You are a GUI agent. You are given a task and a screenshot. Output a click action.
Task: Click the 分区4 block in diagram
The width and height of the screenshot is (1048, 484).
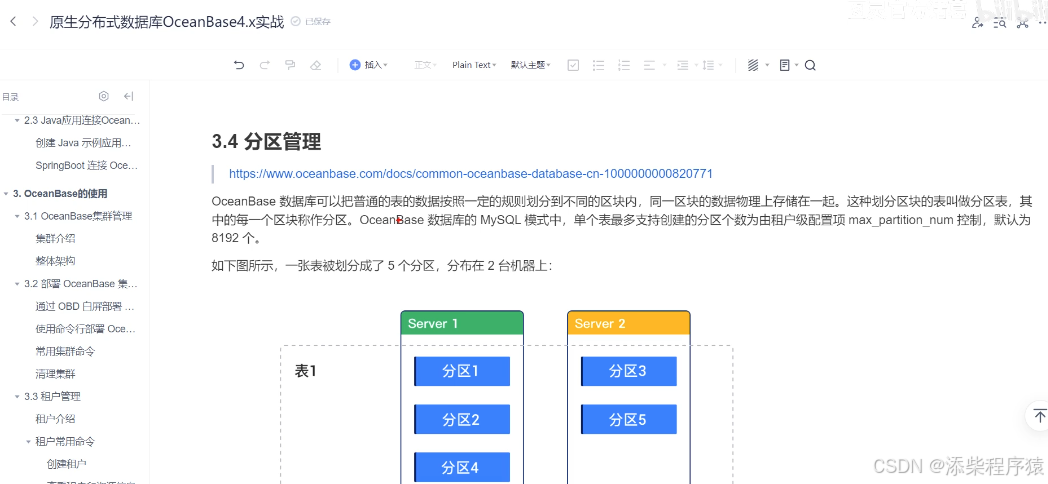coord(462,467)
